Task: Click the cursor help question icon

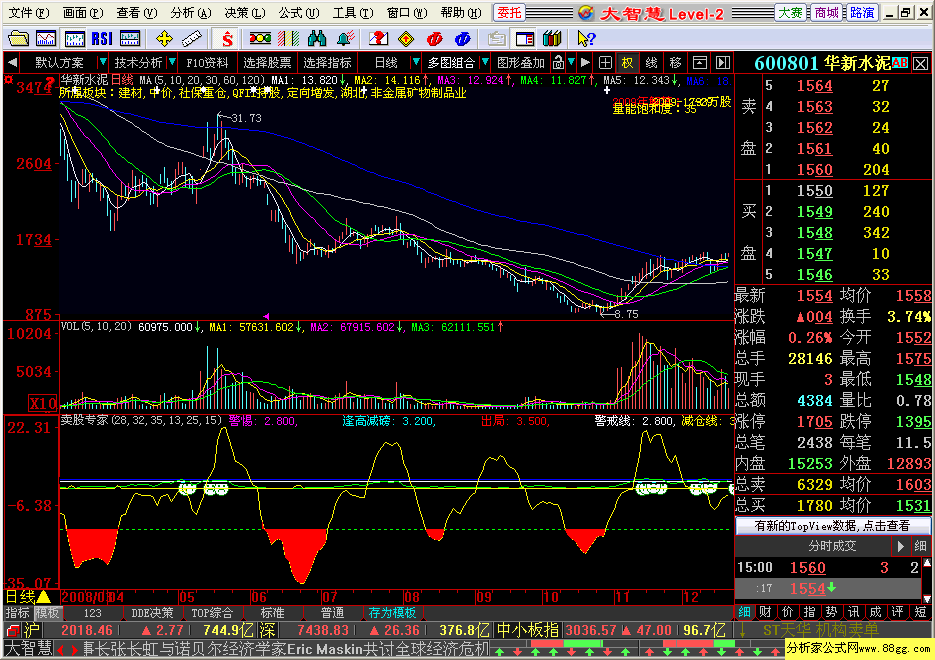Action: click(586, 39)
